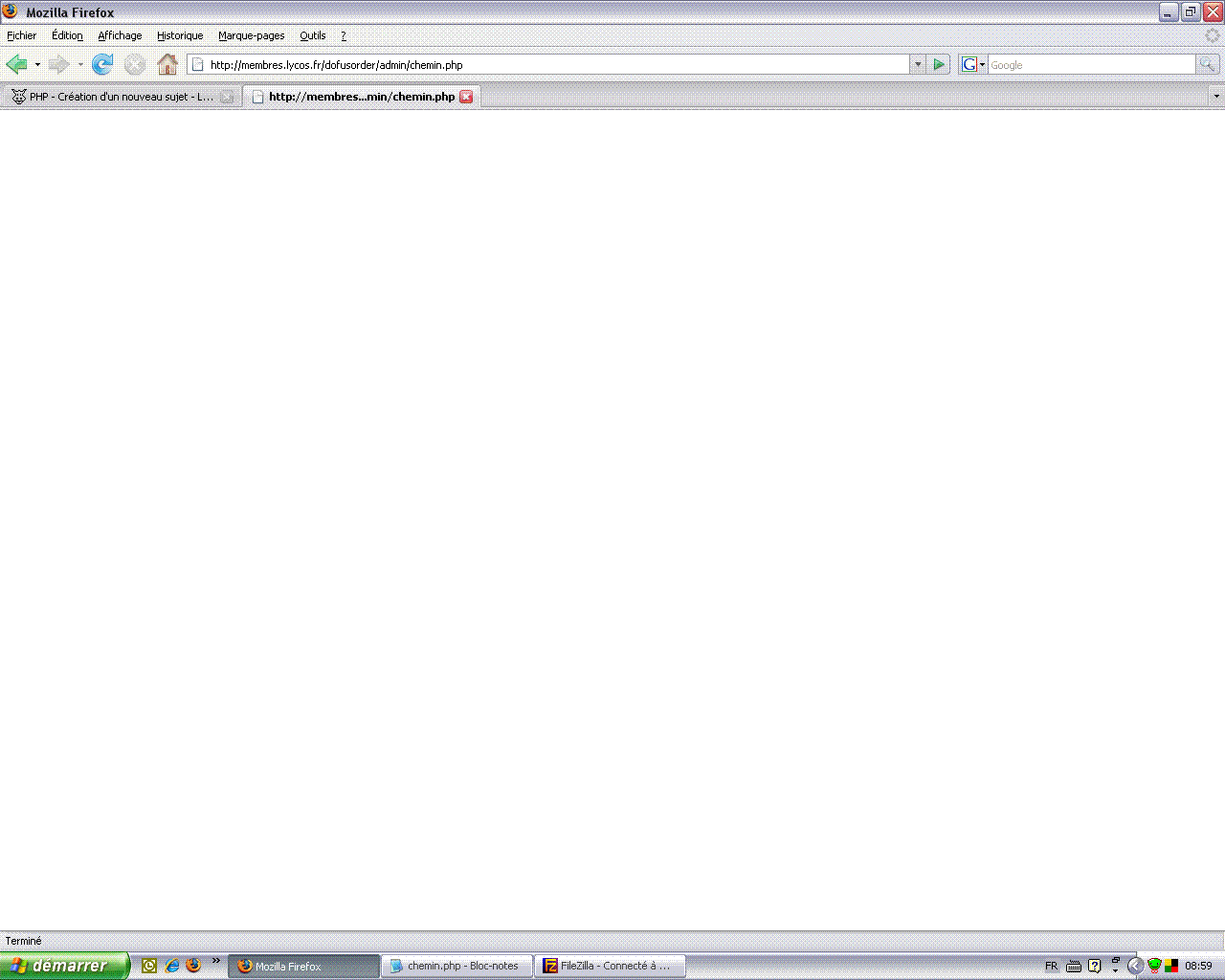The width and height of the screenshot is (1225, 980).
Task: Open the démarrer Start menu
Action: tap(63, 966)
